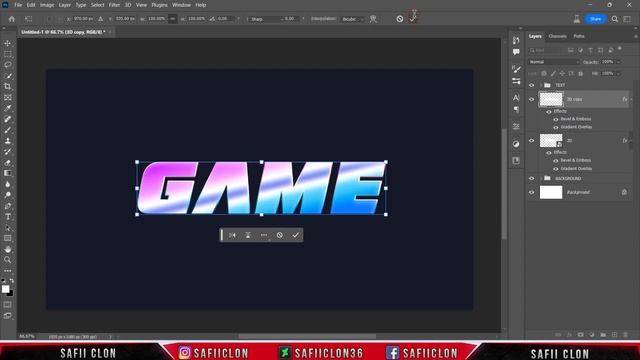Image resolution: width=640 pixels, height=360 pixels.
Task: Select the Eyedropper tool
Action: 8,108
